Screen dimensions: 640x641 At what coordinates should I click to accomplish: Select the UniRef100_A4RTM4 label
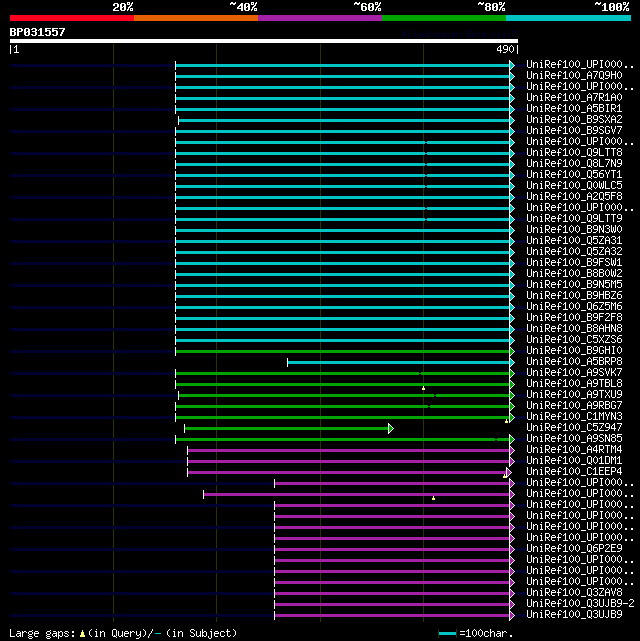point(574,450)
